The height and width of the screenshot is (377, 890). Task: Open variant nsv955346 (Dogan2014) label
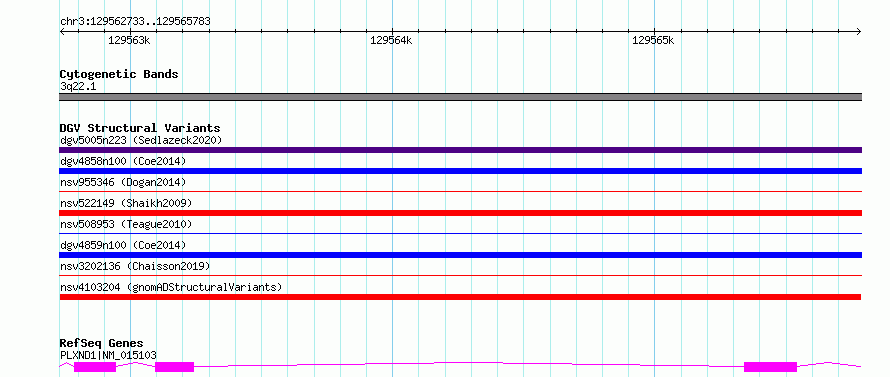click(123, 182)
